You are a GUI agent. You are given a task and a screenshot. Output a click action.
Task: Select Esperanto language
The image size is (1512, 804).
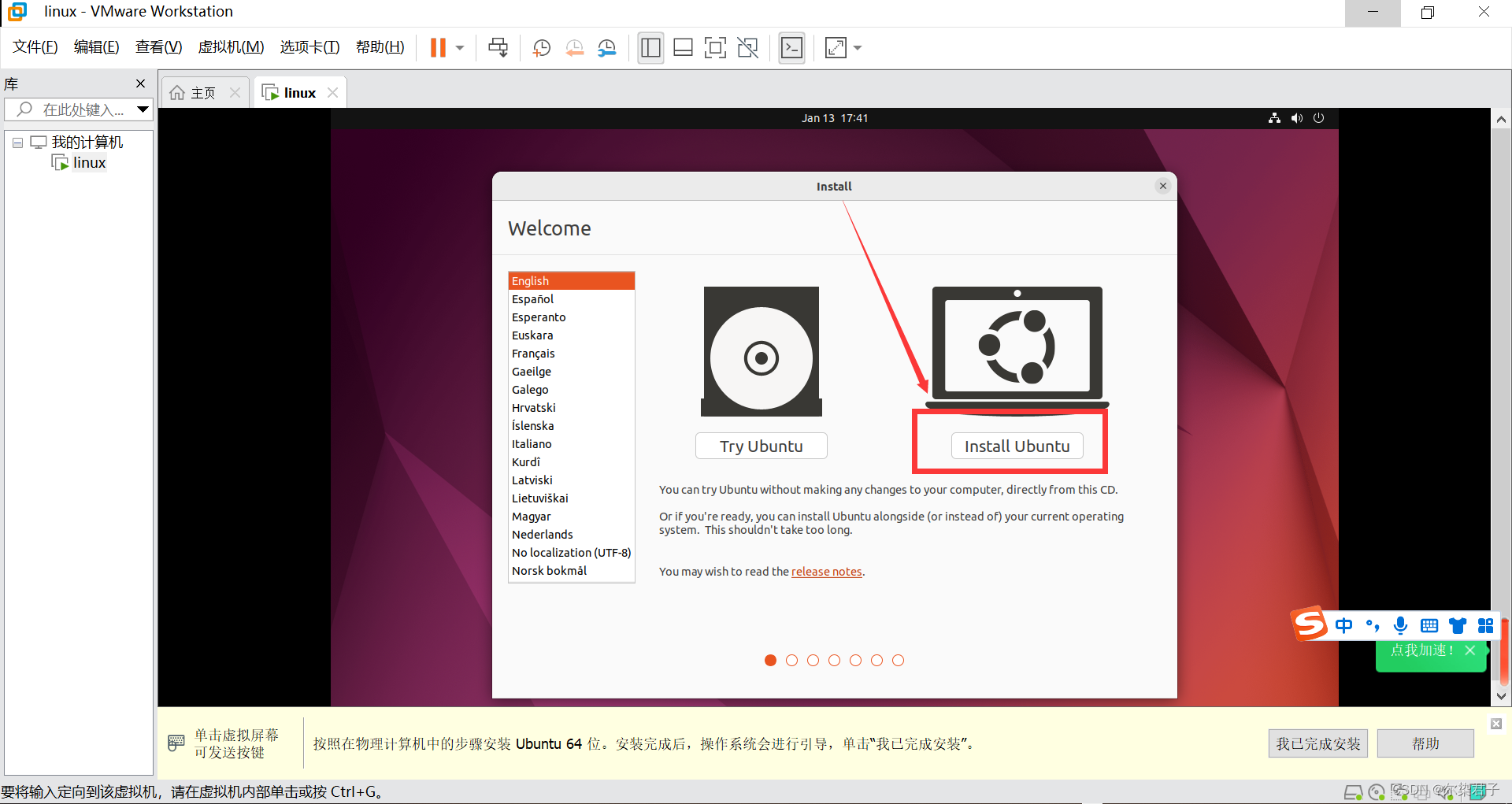(x=572, y=317)
